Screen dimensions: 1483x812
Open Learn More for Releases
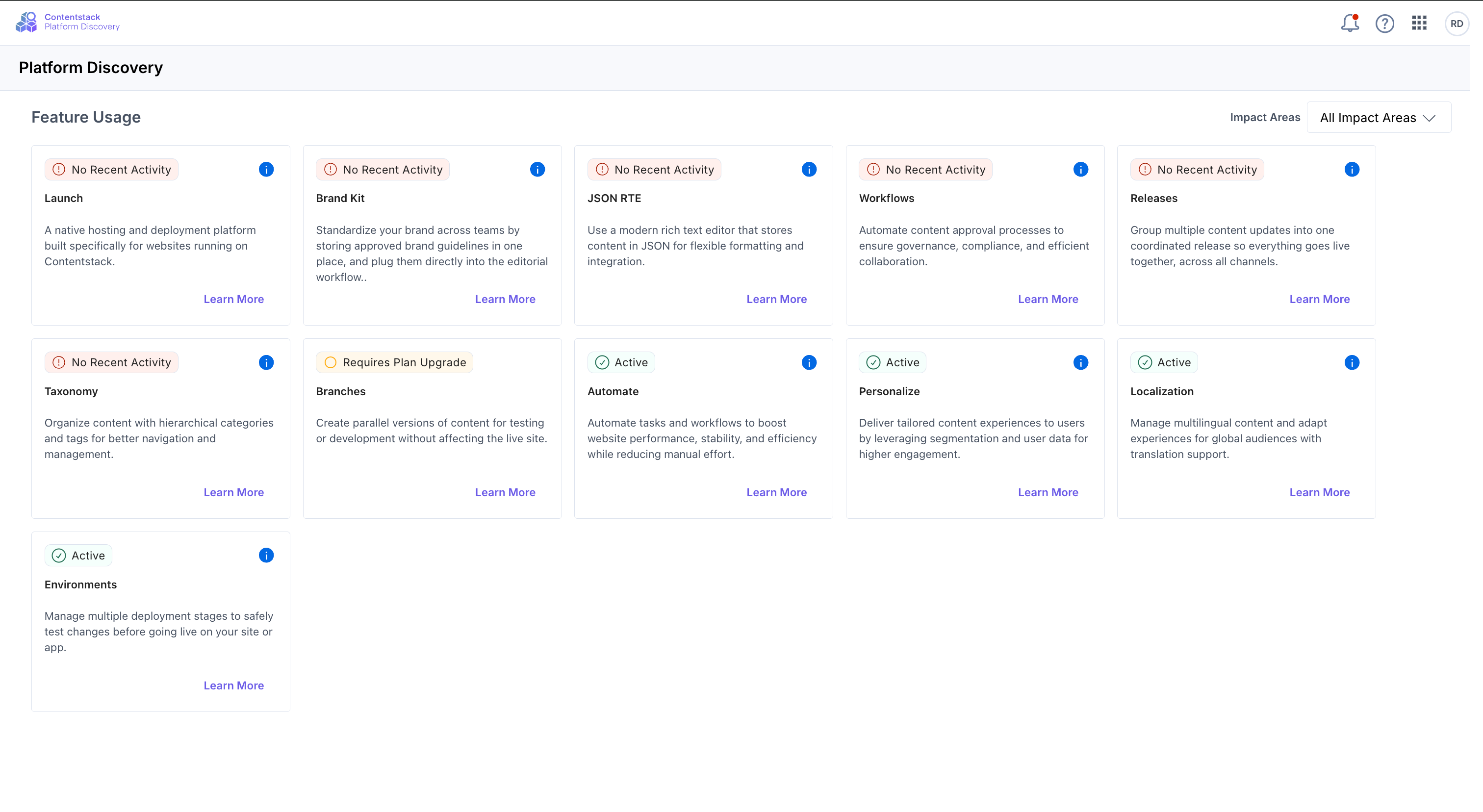point(1320,299)
